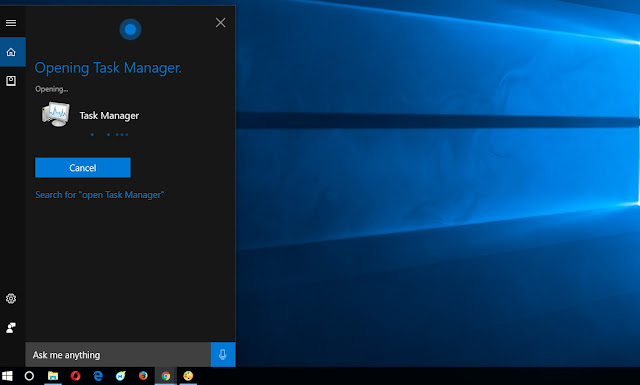Switch to Chrome on taskbar
This screenshot has height=385, width=640.
tap(166, 376)
